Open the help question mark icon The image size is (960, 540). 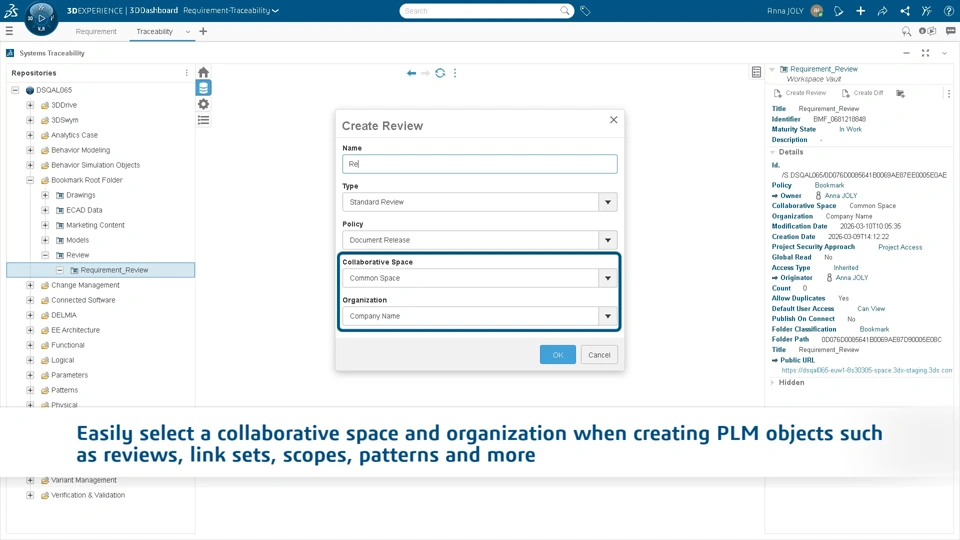[948, 10]
